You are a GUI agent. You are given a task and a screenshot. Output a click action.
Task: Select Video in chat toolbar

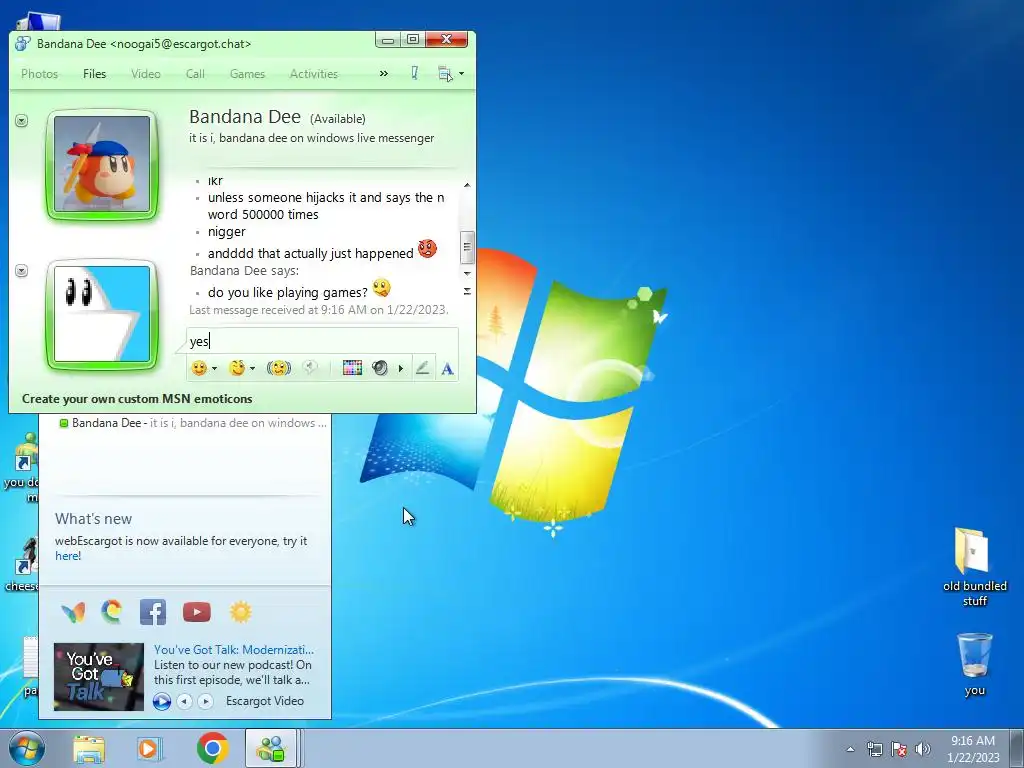click(146, 74)
